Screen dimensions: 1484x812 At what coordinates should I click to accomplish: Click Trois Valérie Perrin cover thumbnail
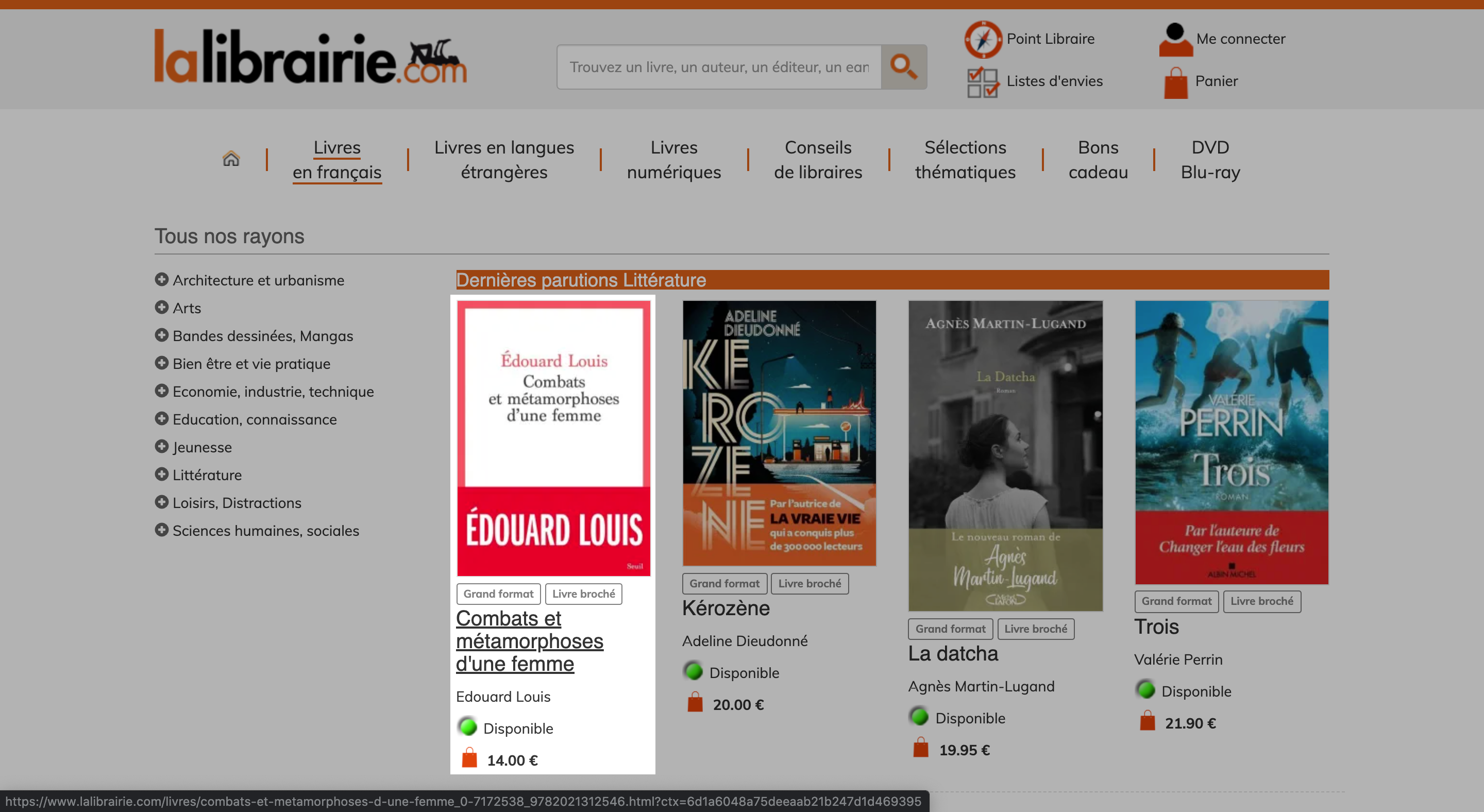[1232, 442]
